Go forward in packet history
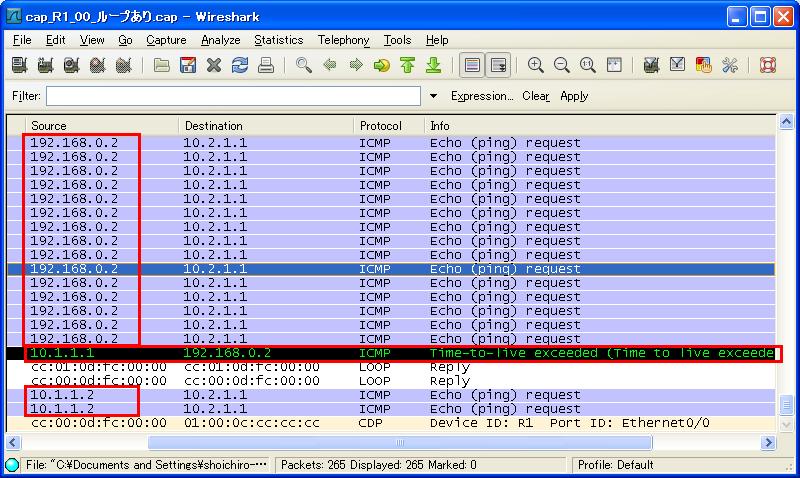This screenshot has width=800, height=478. click(x=356, y=65)
